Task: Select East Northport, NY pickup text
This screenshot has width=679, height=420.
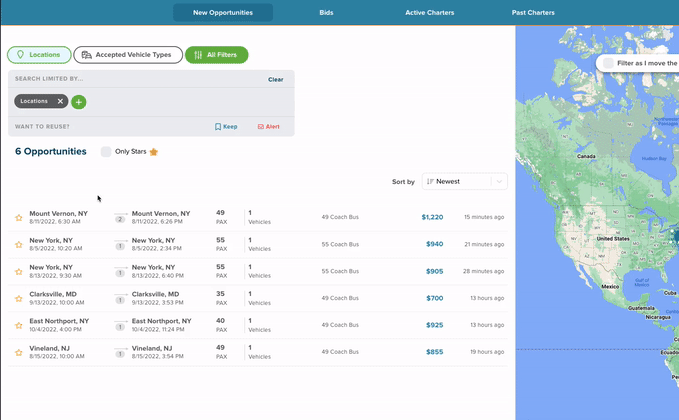Action: pos(59,321)
